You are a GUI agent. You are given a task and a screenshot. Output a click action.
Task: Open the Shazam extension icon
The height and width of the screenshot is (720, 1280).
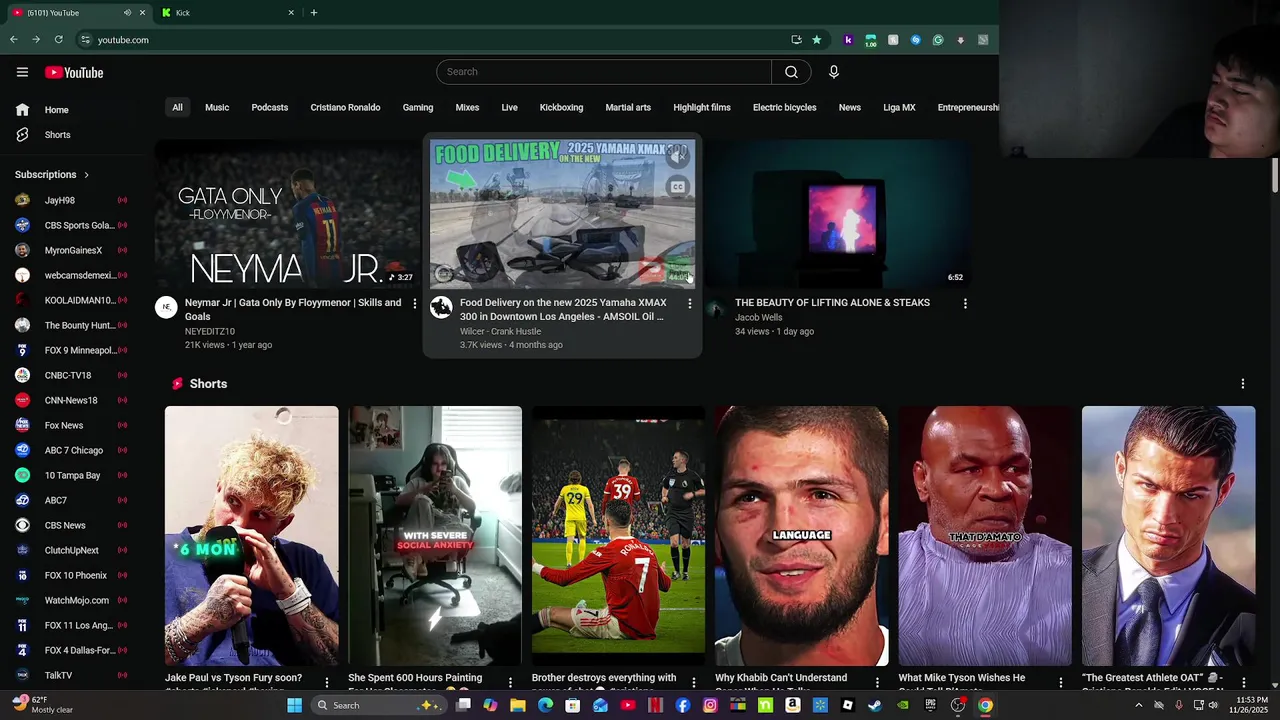[915, 40]
